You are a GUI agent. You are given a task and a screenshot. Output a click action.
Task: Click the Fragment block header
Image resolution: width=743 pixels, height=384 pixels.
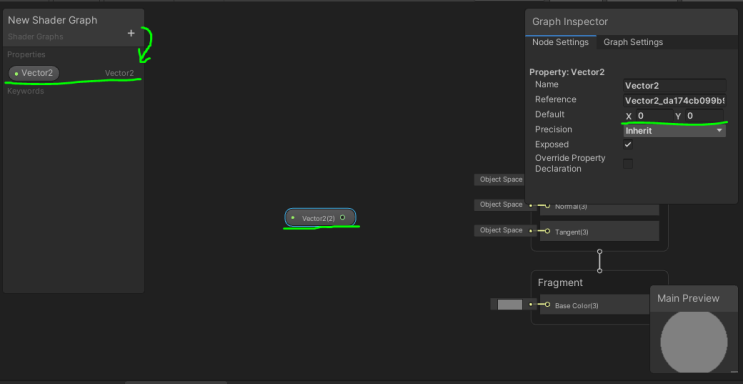(x=560, y=283)
